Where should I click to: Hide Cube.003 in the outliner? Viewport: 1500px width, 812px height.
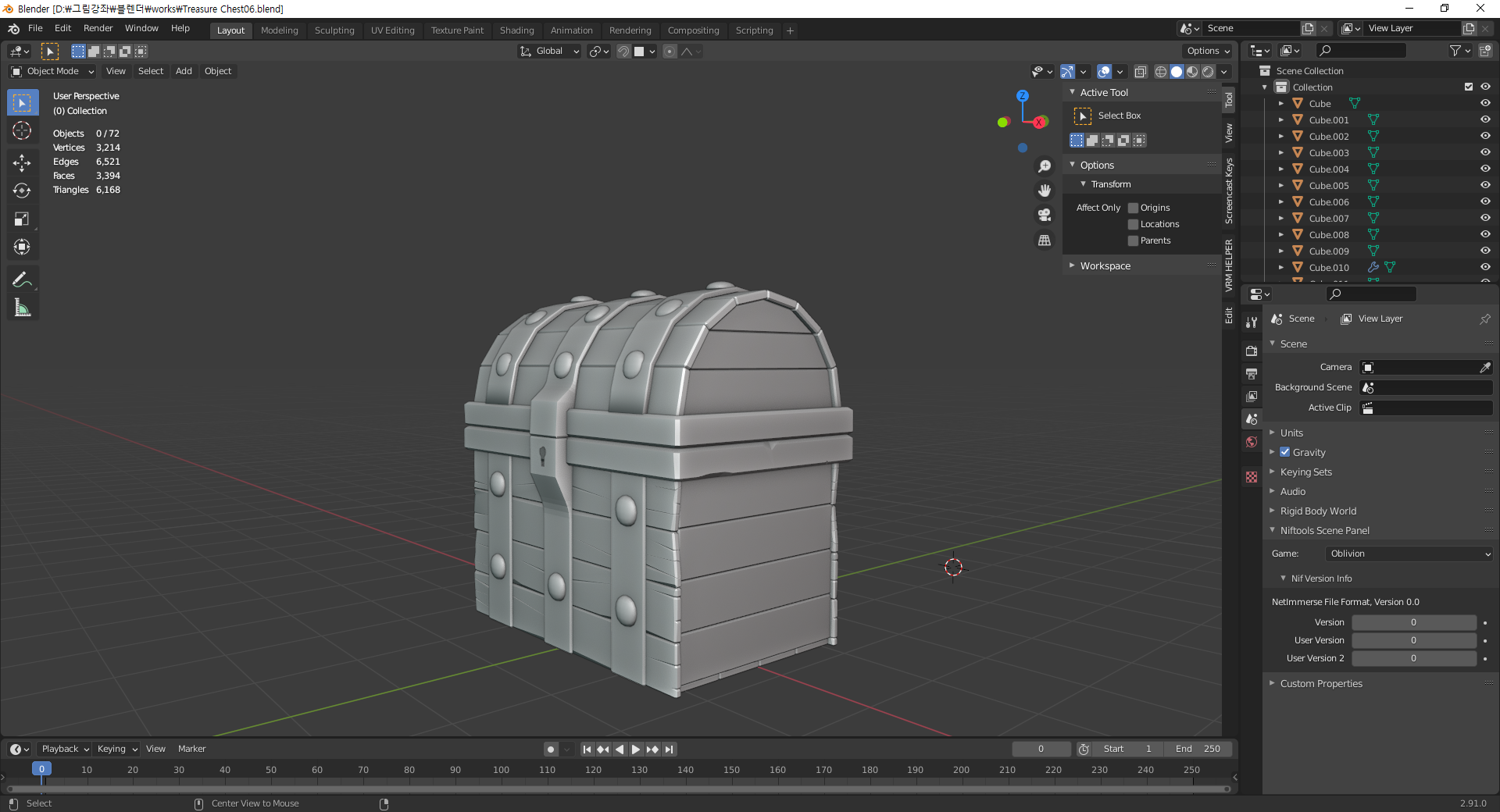1485,152
